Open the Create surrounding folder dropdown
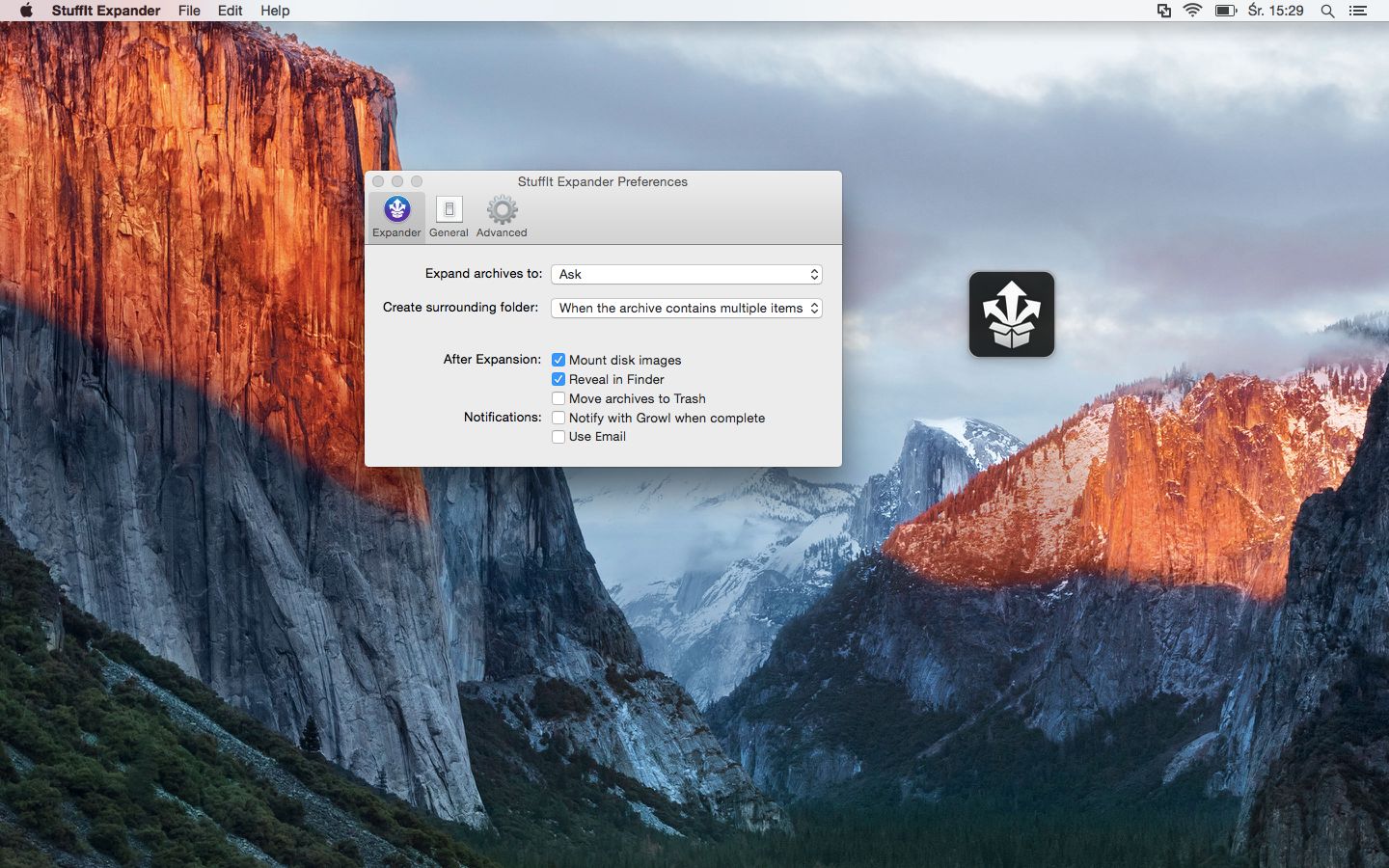 [x=686, y=308]
